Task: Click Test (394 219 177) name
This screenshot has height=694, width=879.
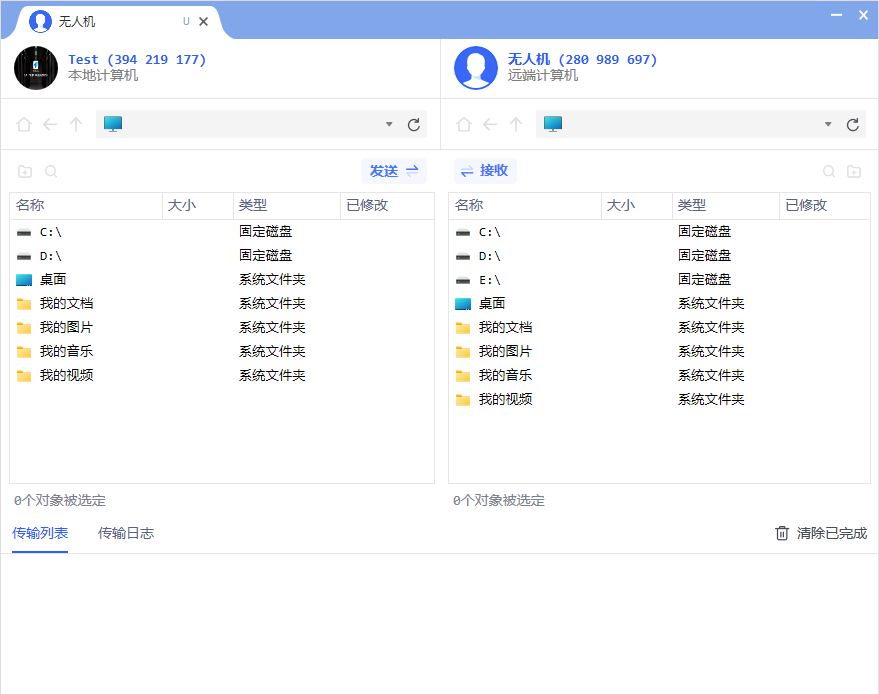Action: pyautogui.click(x=137, y=59)
